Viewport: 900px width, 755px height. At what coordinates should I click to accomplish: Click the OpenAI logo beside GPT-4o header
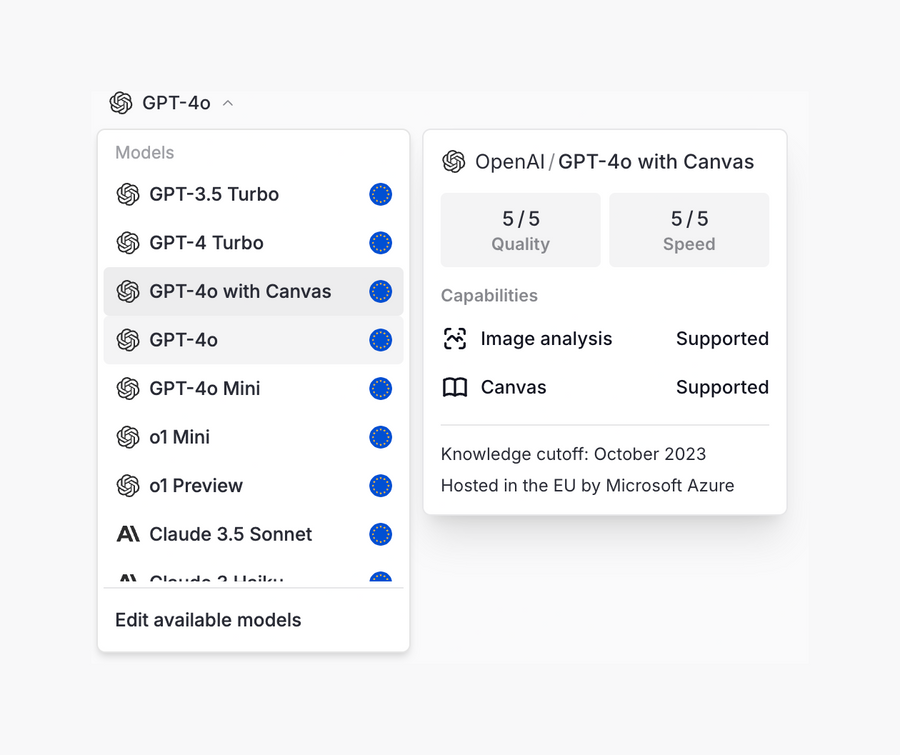click(x=121, y=102)
